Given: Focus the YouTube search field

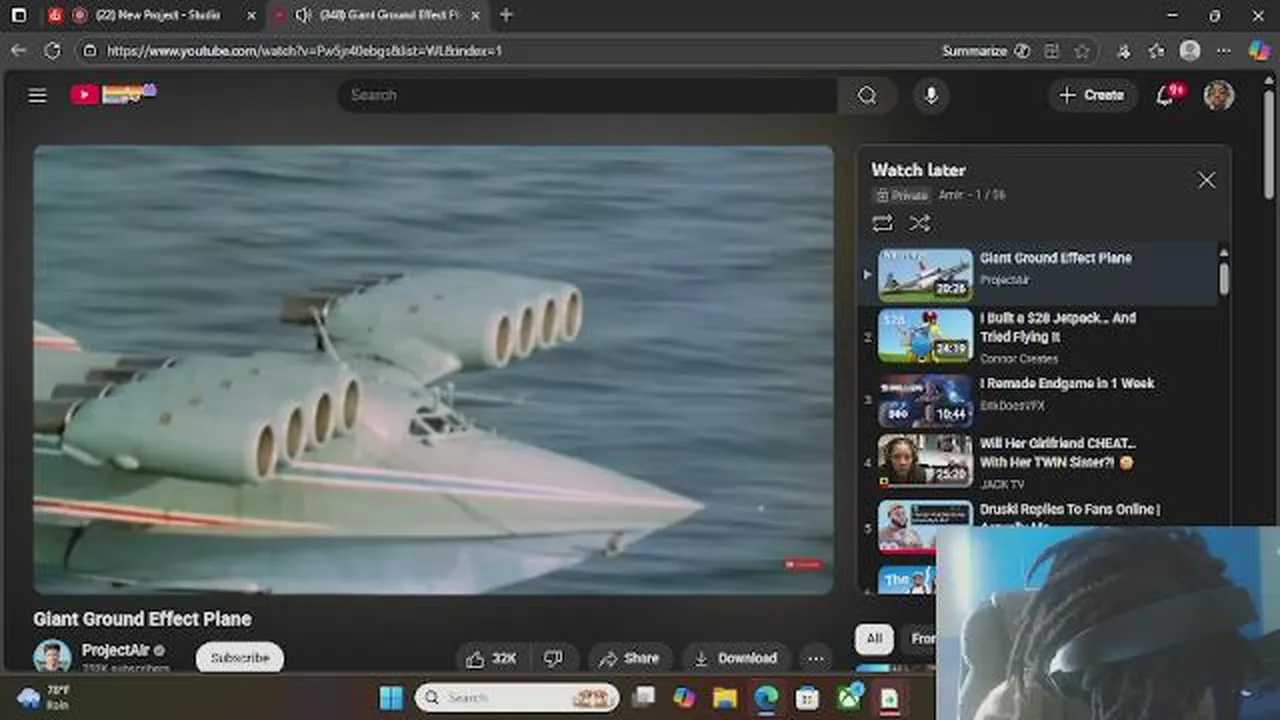Looking at the screenshot, I should pyautogui.click(x=588, y=95).
